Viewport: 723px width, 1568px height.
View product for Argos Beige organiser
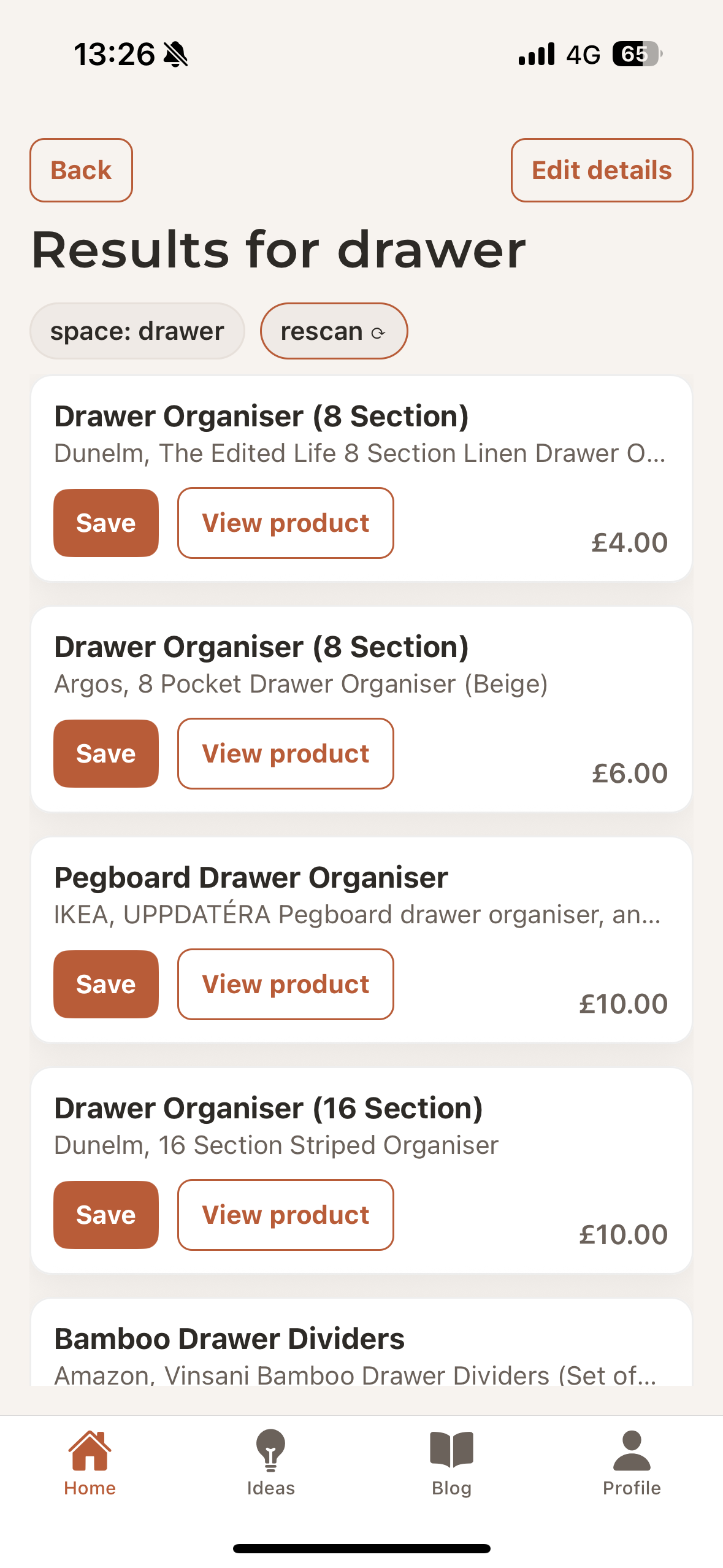pos(286,753)
